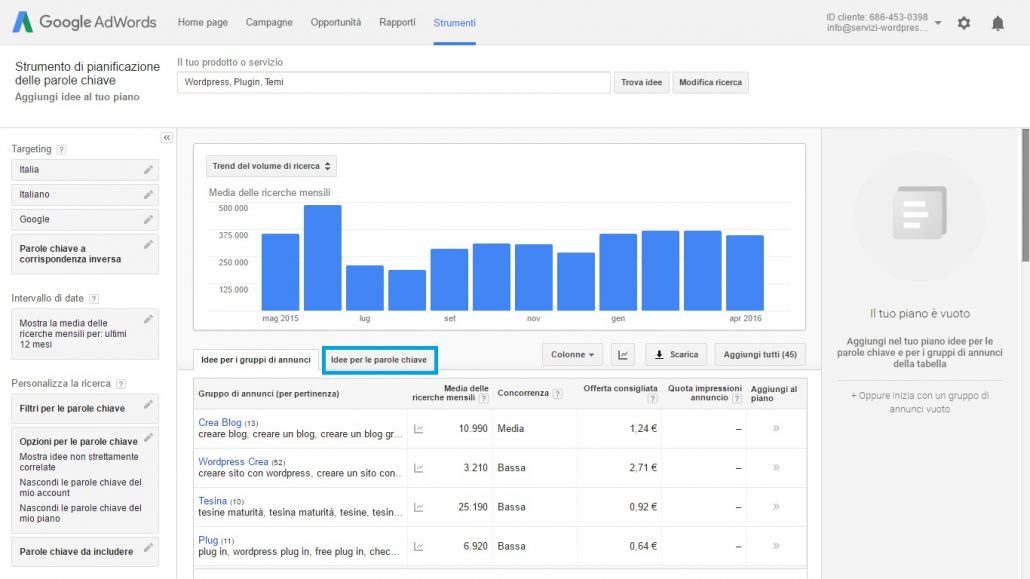Screen dimensions: 1030x579
Task: Click the Scarica download button
Action: click(x=677, y=355)
